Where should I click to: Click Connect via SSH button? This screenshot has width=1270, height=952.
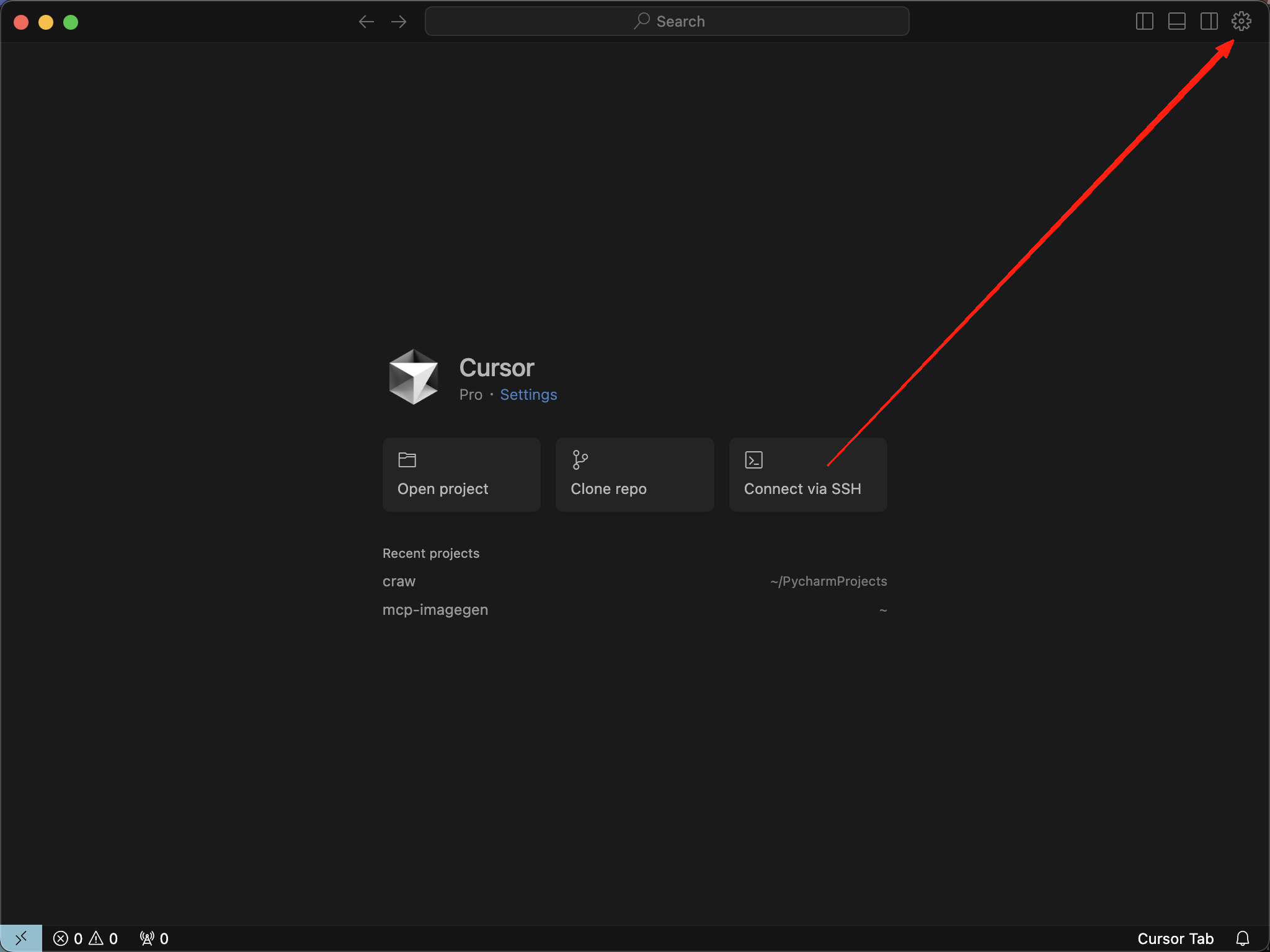[807, 475]
